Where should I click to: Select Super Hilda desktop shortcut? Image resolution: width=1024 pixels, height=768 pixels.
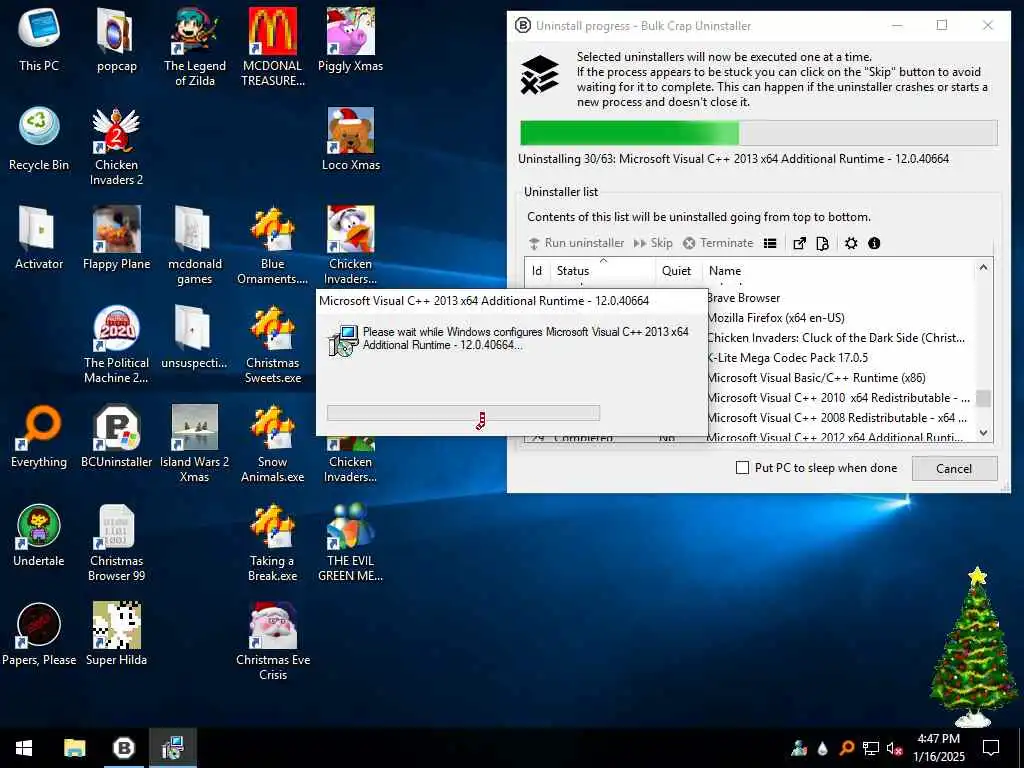point(116,634)
